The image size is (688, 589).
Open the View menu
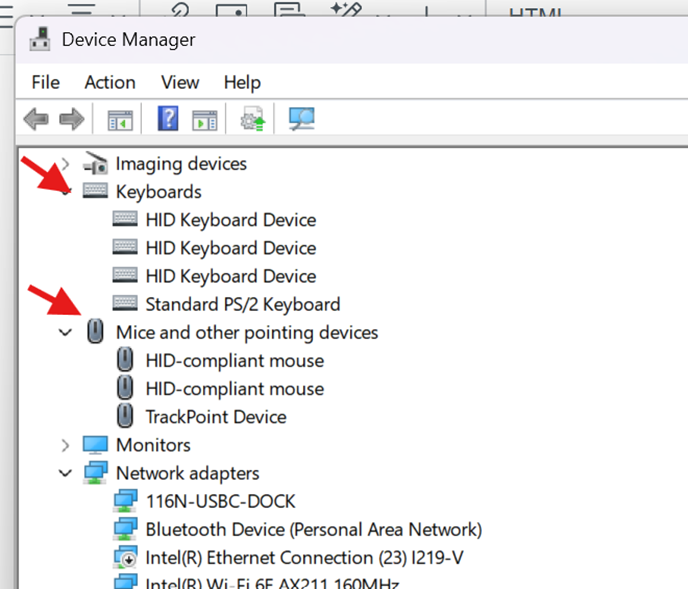(x=180, y=82)
